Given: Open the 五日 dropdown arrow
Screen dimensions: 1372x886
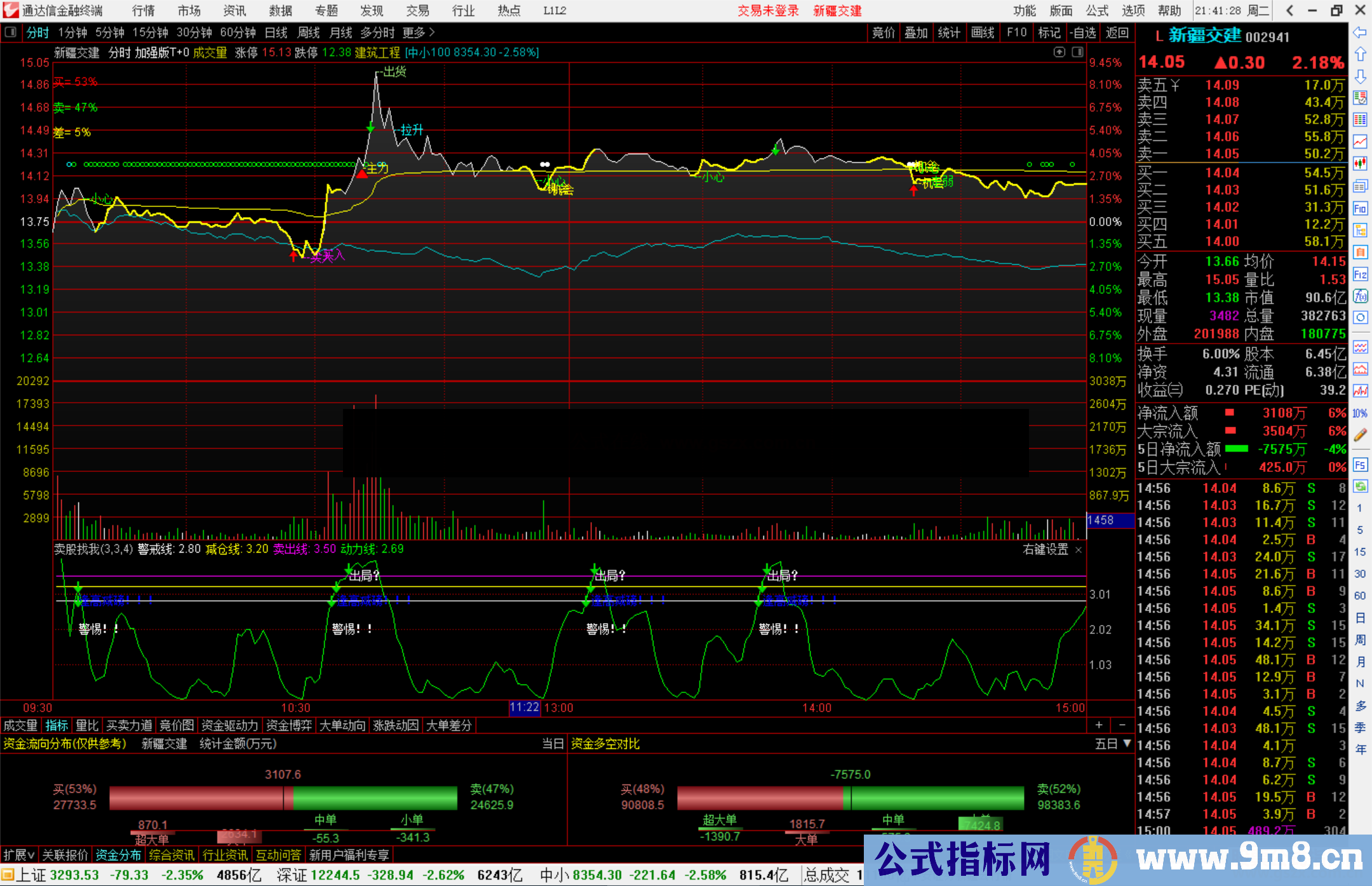Looking at the screenshot, I should tap(1127, 743).
